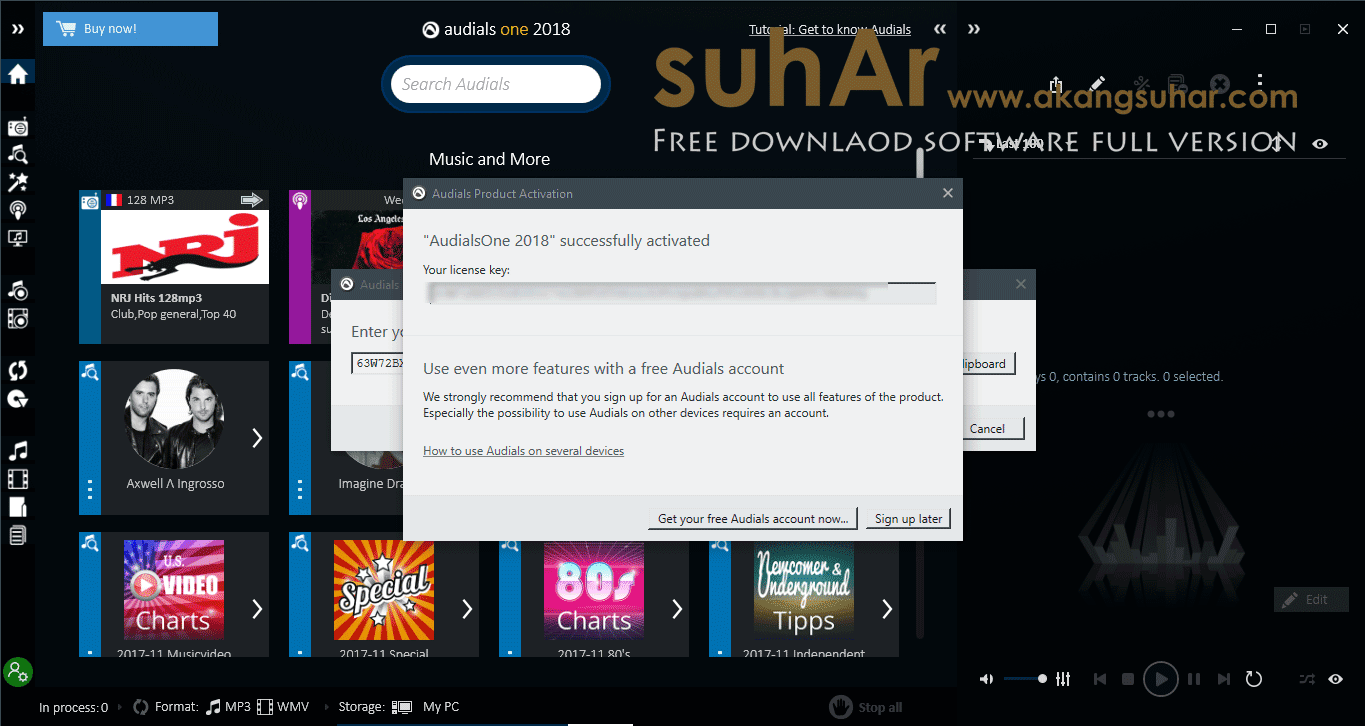Open the Save Video film-strip recorder icon
Viewport: 1365px width, 726px height.
pos(17,319)
